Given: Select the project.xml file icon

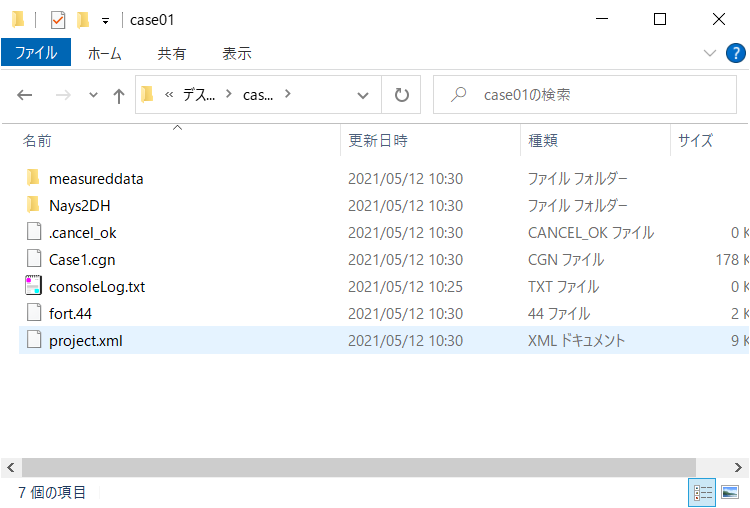Looking at the screenshot, I should coord(33,339).
